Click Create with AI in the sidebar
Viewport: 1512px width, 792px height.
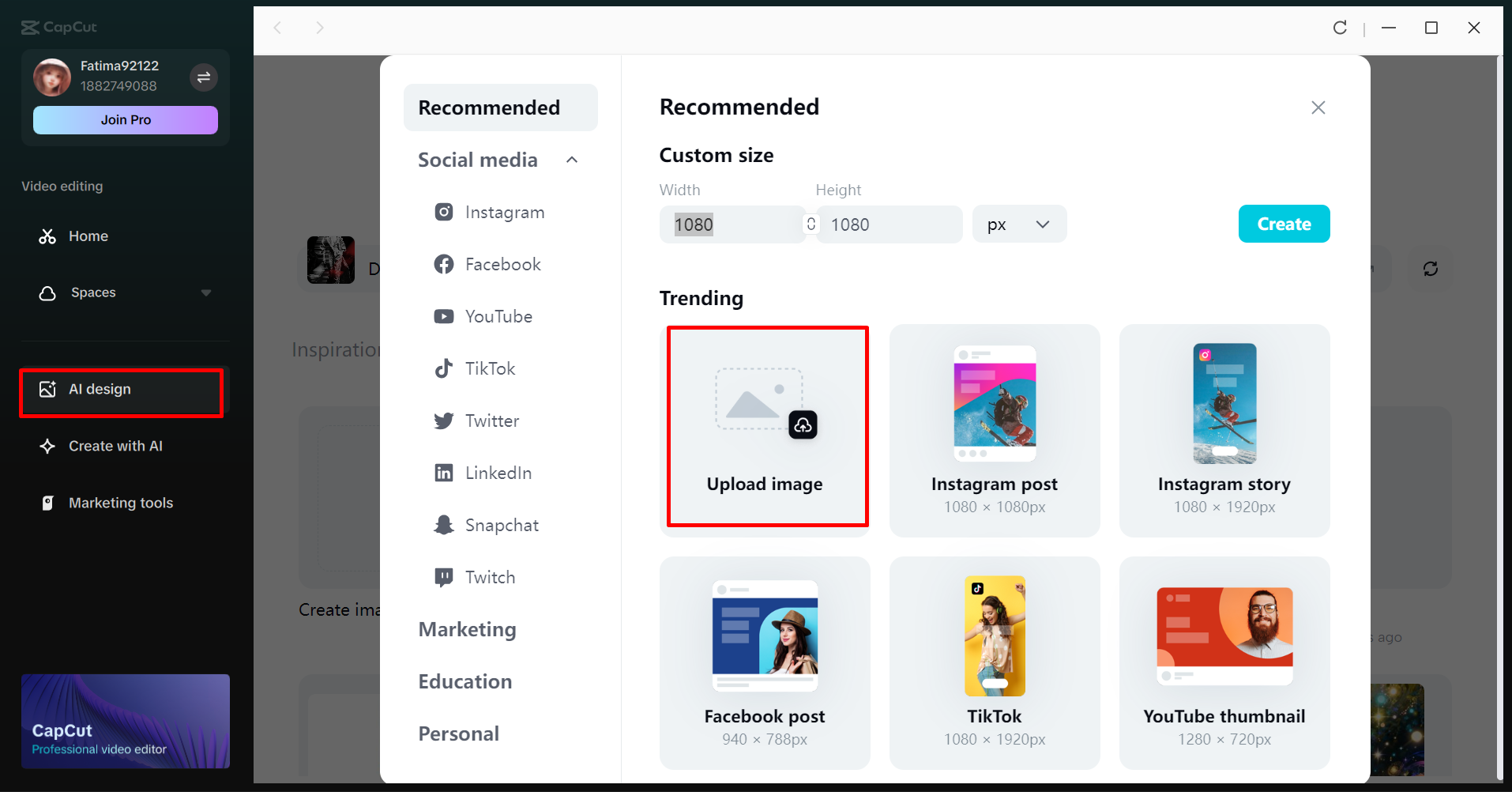[114, 446]
